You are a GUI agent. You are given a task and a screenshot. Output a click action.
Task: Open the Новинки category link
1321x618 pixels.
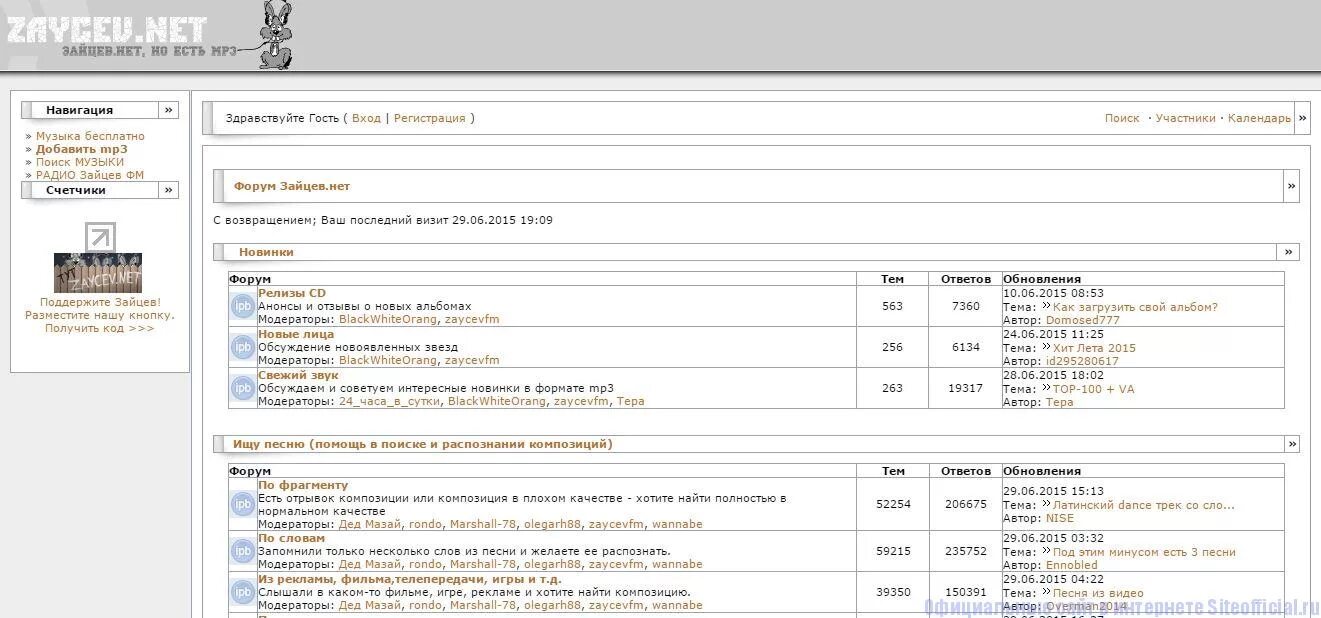pyautogui.click(x=266, y=252)
